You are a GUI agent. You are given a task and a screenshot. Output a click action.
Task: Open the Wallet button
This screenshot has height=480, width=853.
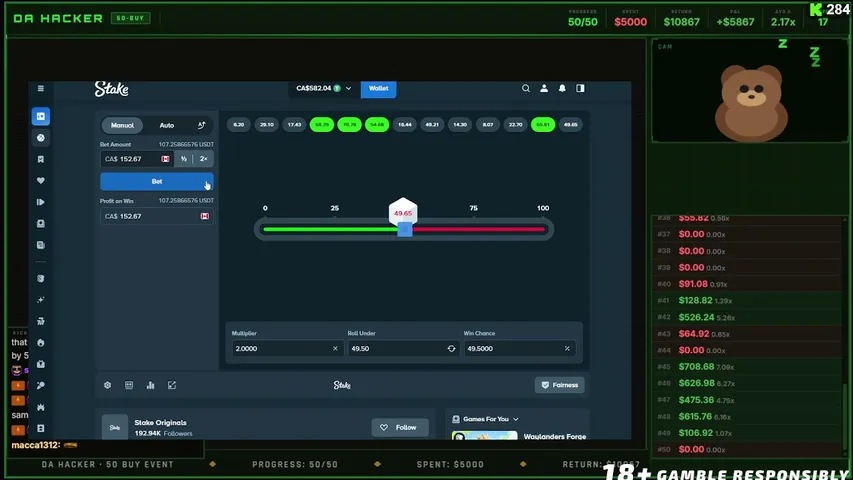coord(379,88)
